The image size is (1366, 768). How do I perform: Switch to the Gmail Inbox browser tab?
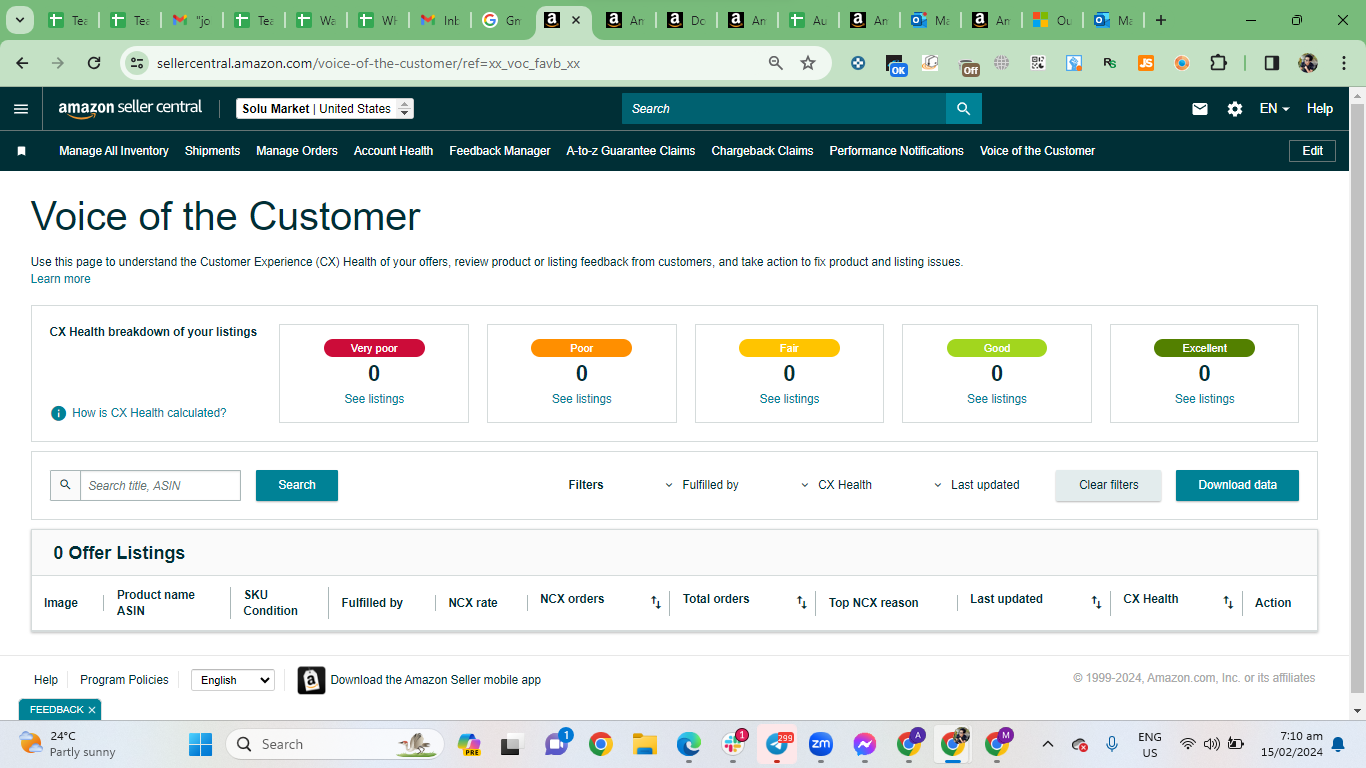[x=440, y=20]
